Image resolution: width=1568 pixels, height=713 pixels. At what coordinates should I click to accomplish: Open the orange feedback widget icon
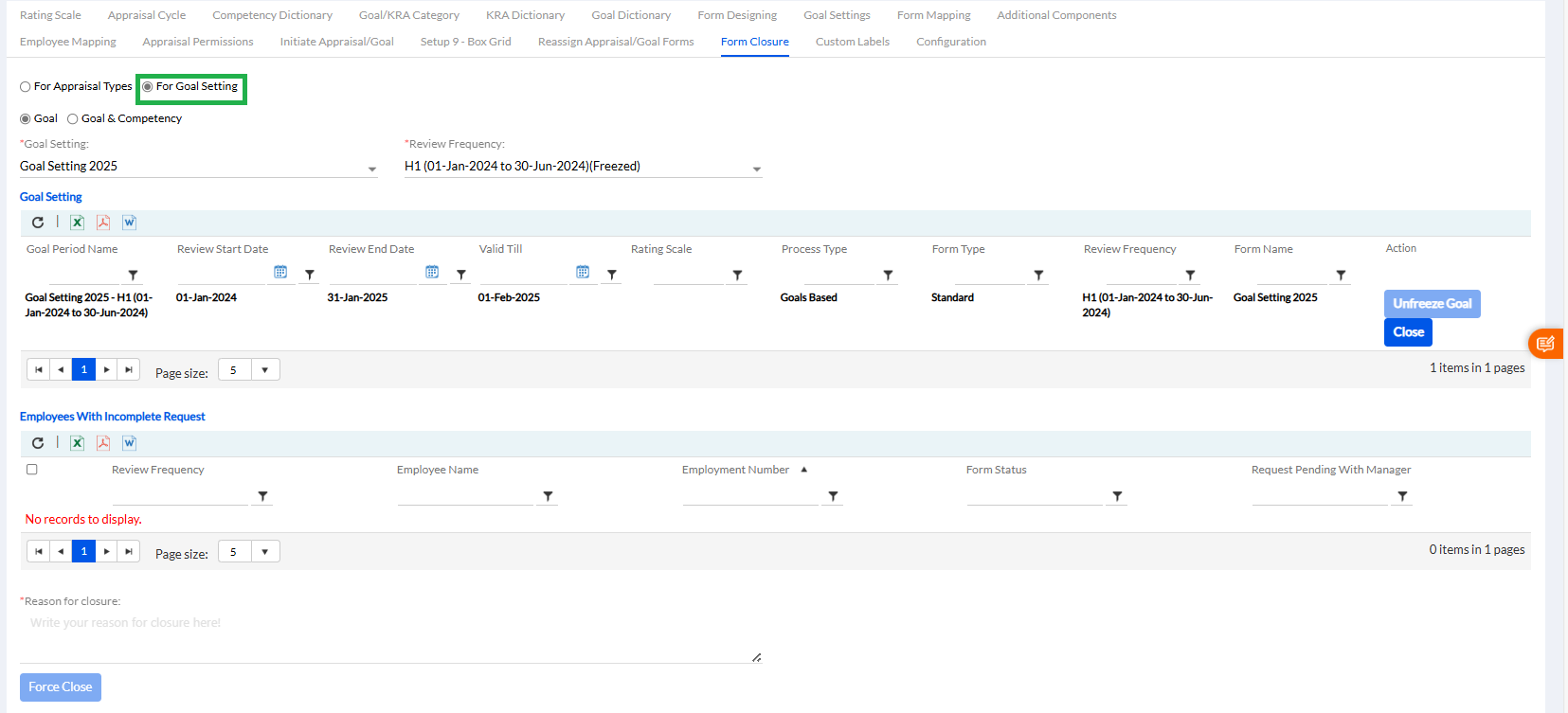(x=1545, y=344)
